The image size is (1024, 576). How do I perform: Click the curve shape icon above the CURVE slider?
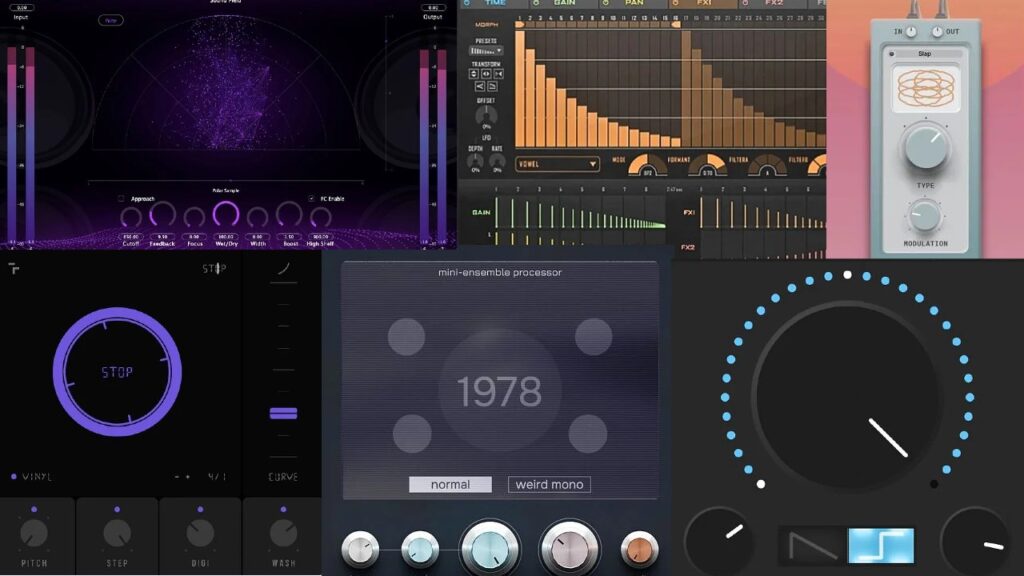(x=283, y=270)
